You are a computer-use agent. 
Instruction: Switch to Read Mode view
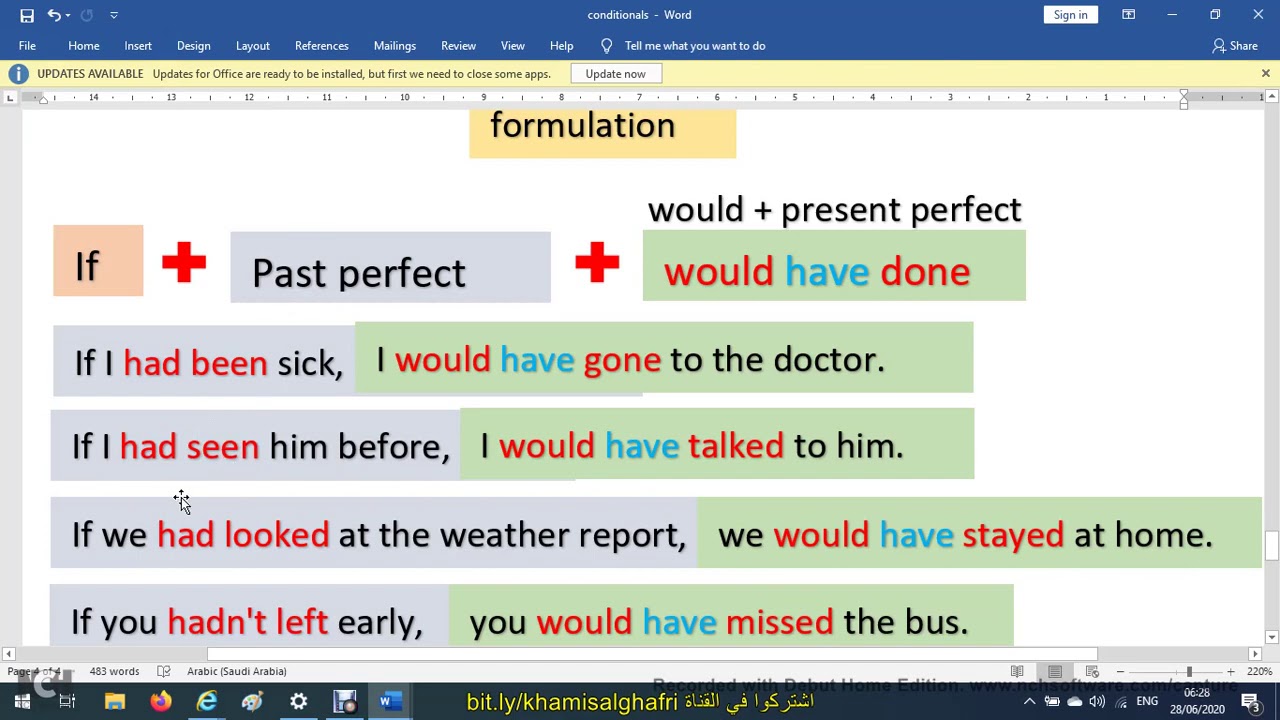[1017, 671]
